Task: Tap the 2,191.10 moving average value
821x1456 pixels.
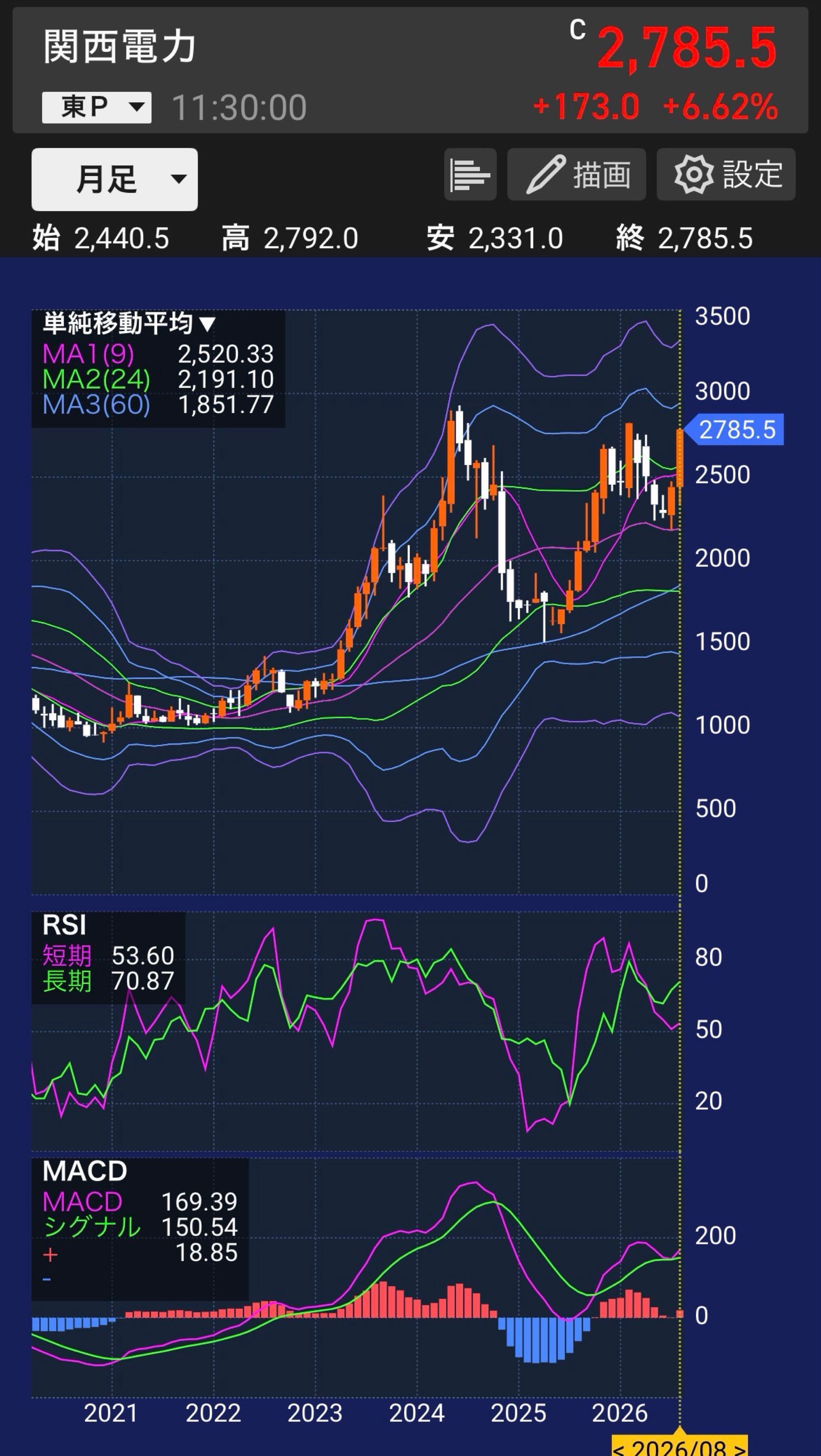Action: 226,379
